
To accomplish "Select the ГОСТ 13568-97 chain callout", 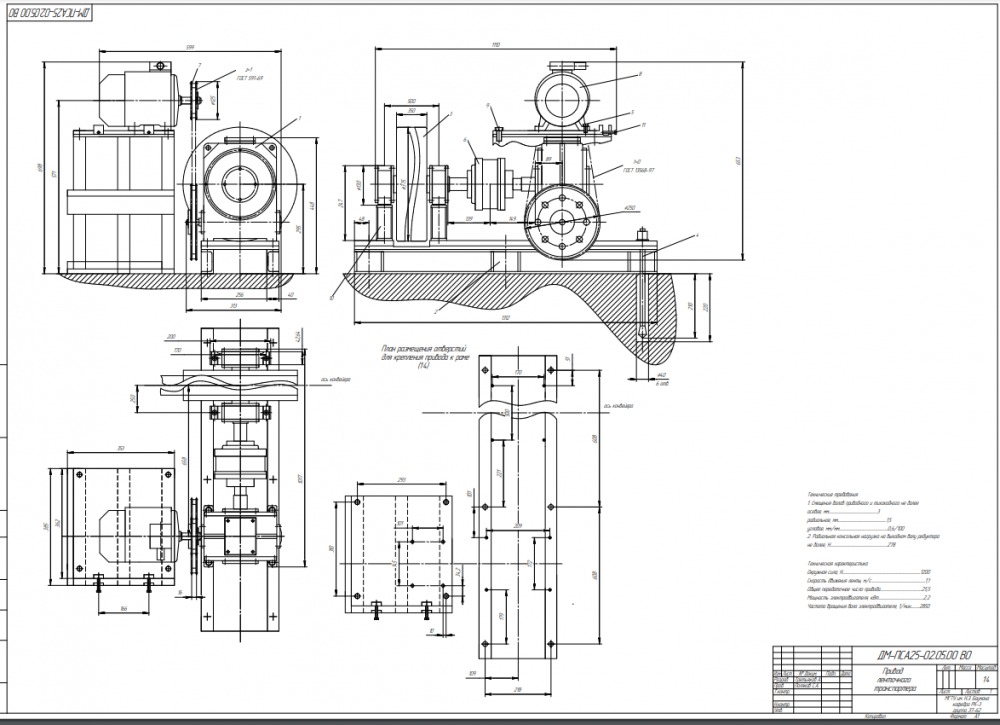I will 638,170.
